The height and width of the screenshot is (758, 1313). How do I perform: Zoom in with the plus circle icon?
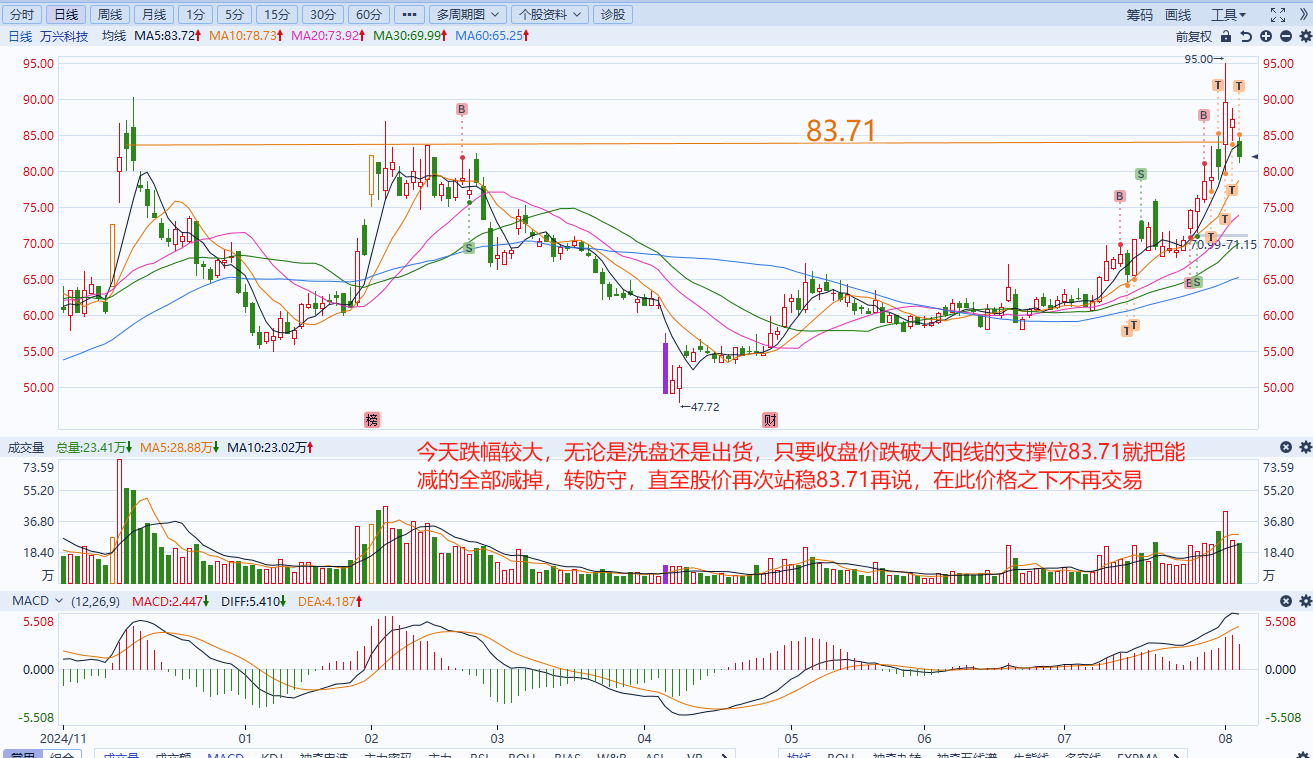coord(1266,36)
